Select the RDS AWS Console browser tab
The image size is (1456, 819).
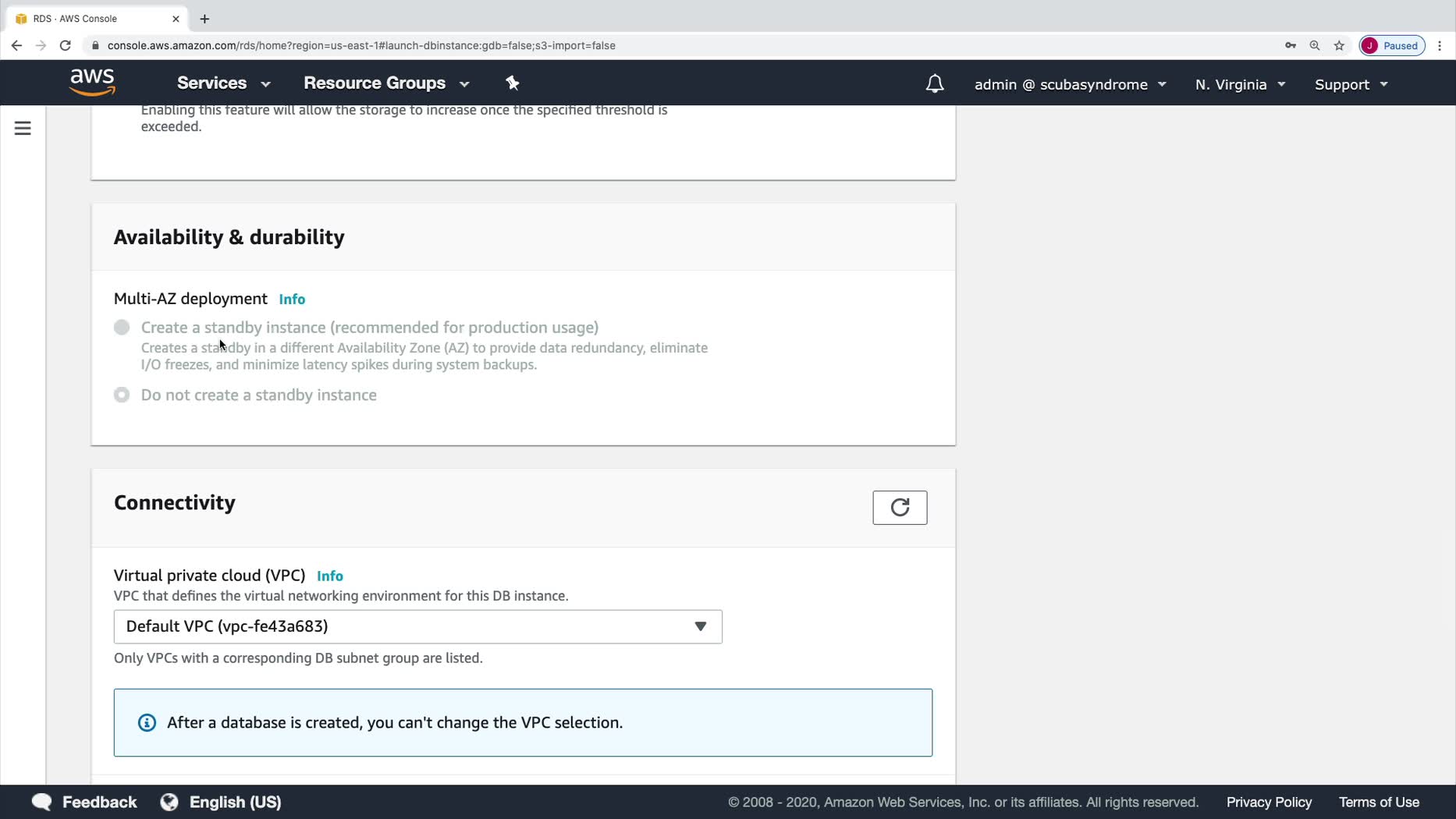tap(97, 19)
